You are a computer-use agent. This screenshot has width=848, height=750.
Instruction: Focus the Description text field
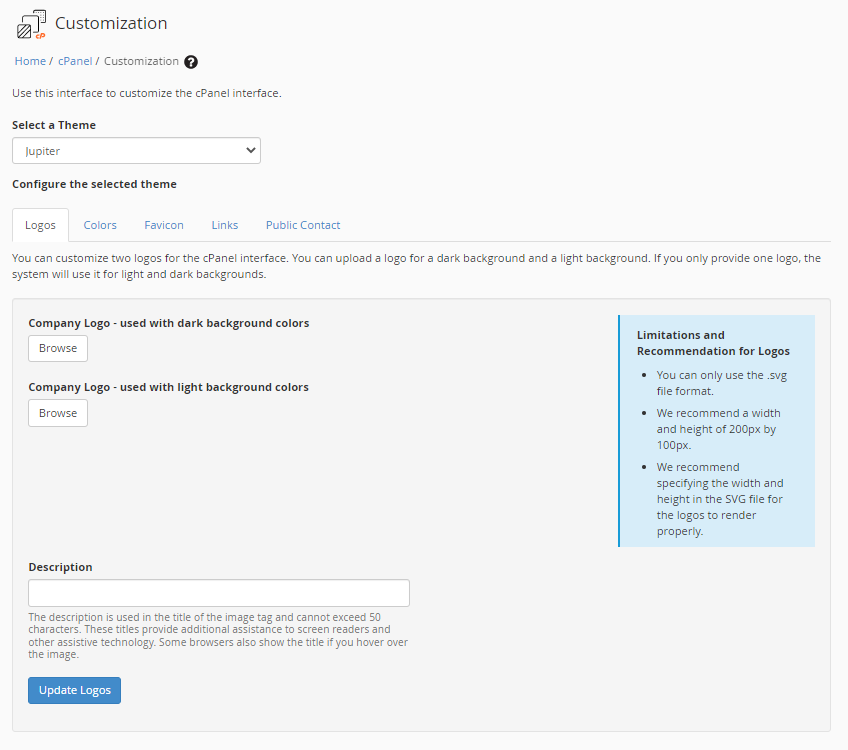pos(219,593)
